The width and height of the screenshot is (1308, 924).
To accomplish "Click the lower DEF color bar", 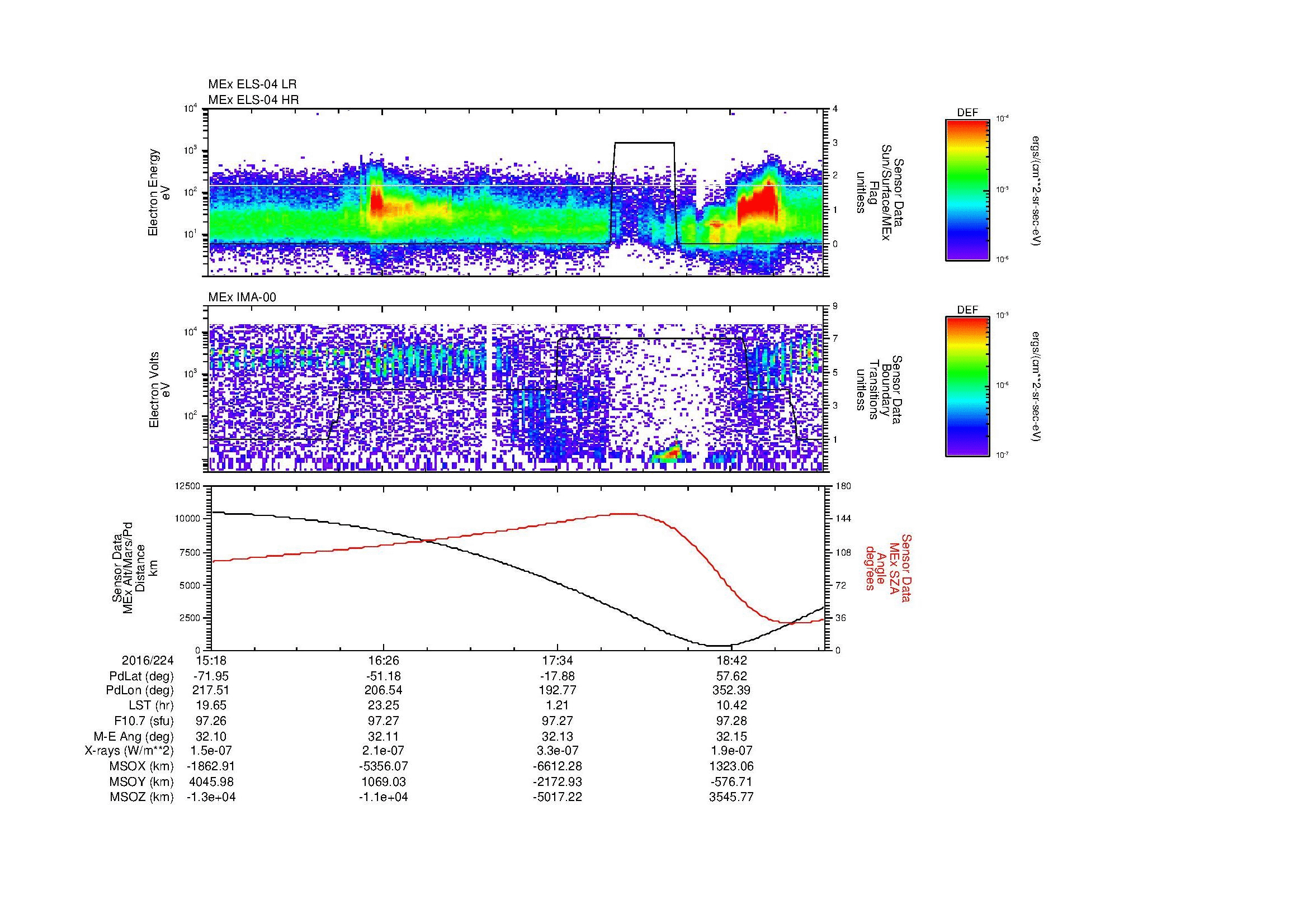I will pyautogui.click(x=967, y=387).
